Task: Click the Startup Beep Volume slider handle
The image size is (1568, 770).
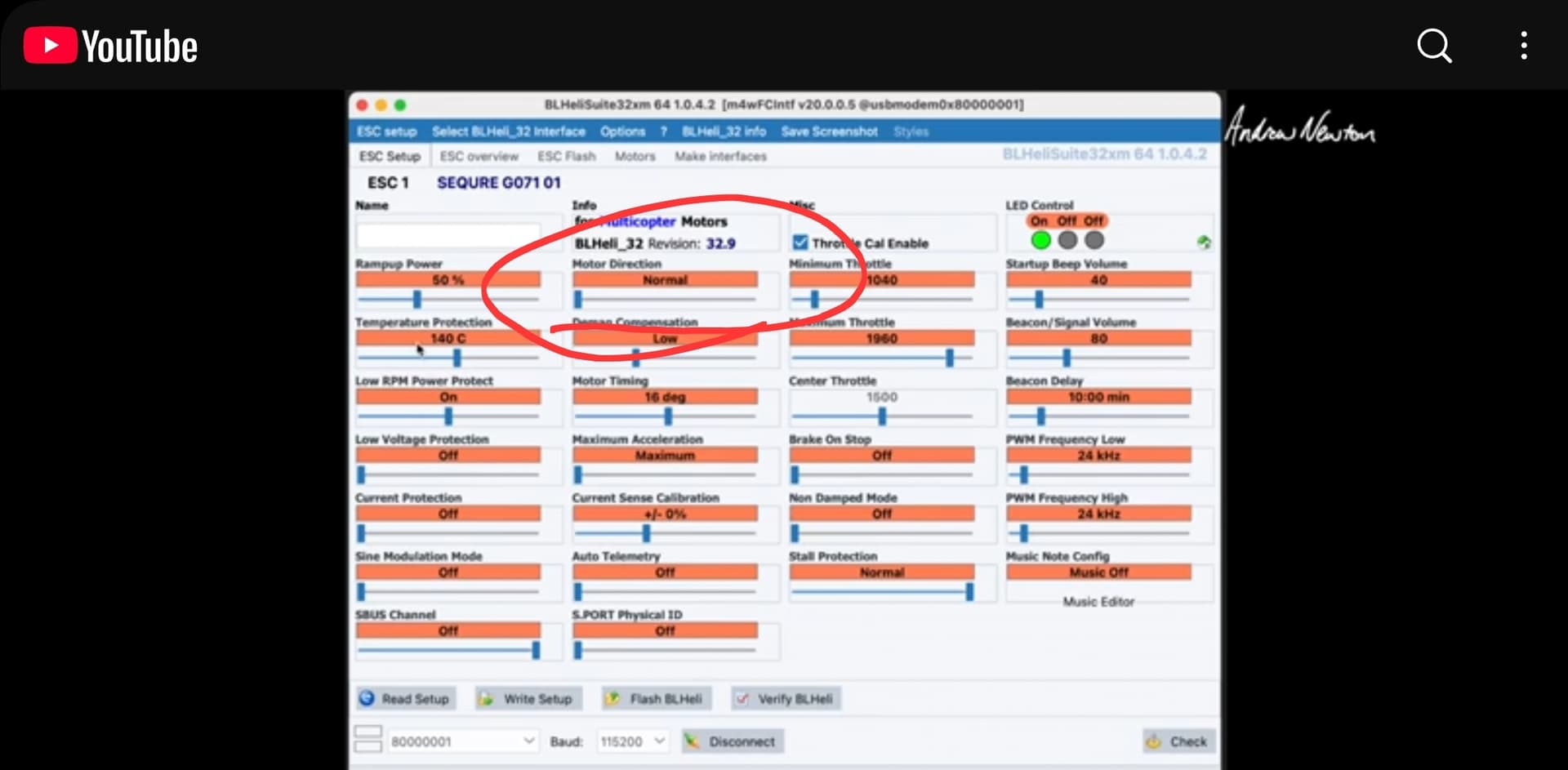Action: [x=1040, y=299]
